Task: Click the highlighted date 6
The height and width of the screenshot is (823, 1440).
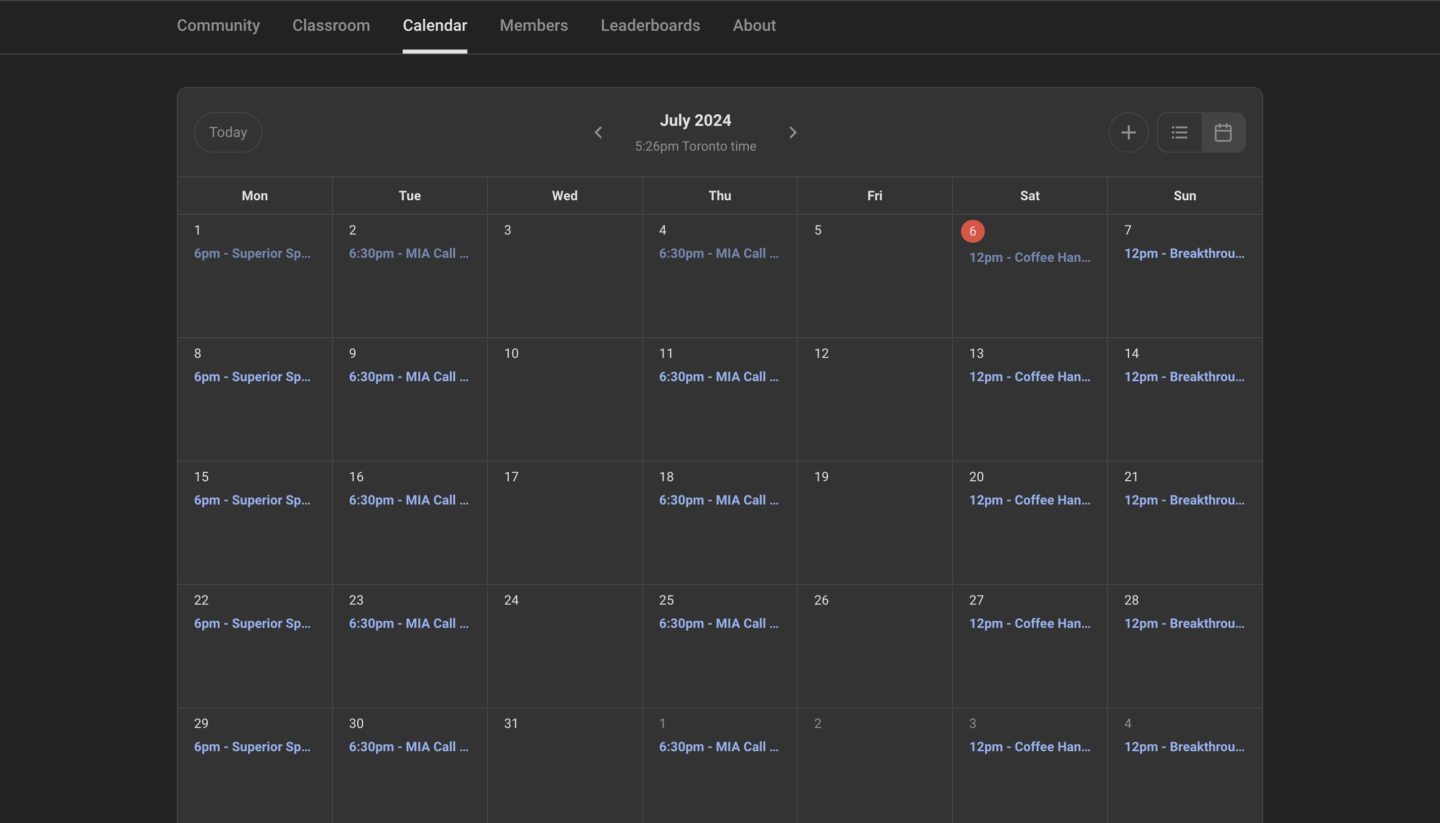Action: (x=973, y=231)
